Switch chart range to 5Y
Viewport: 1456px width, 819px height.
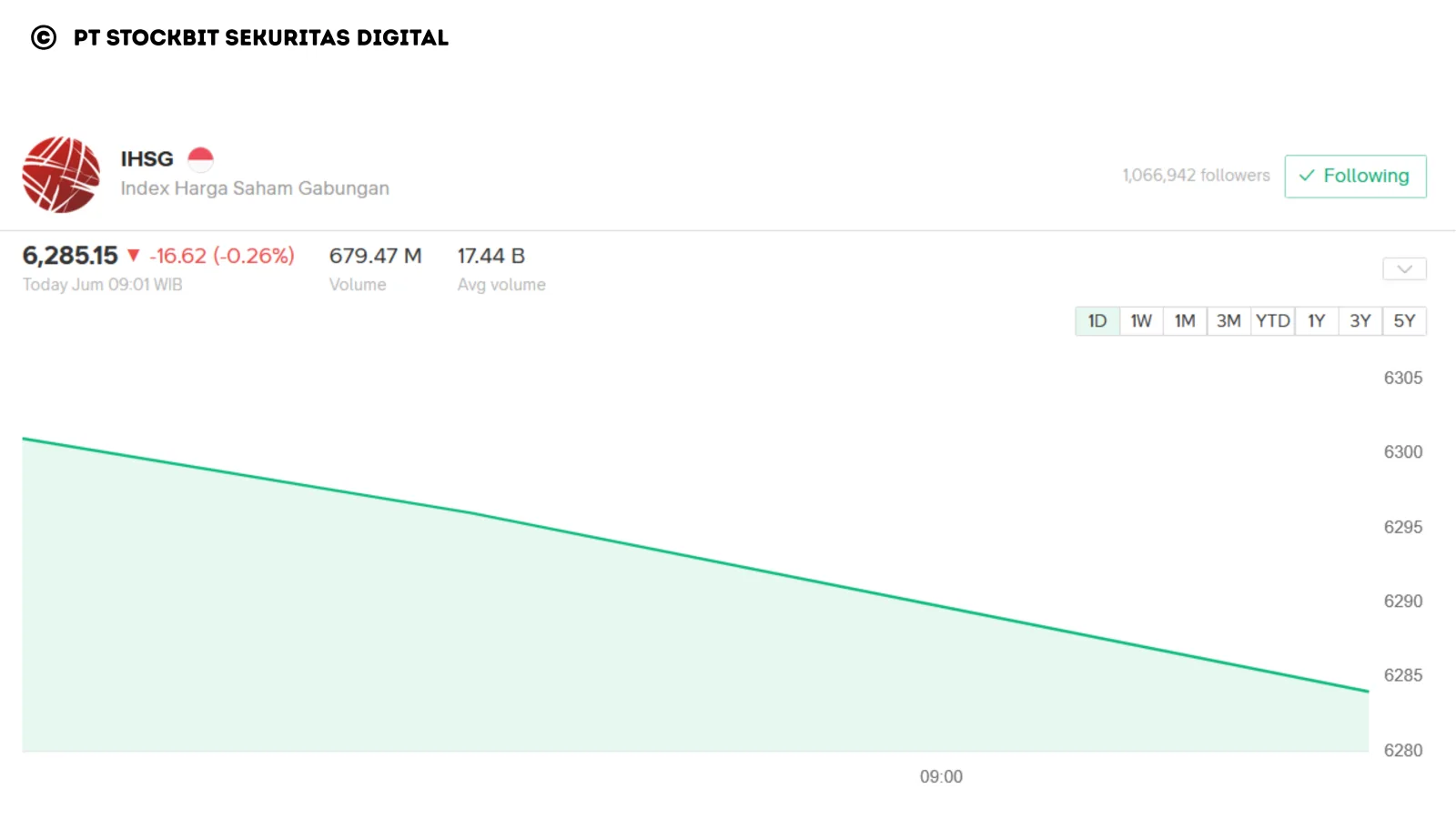click(1404, 321)
